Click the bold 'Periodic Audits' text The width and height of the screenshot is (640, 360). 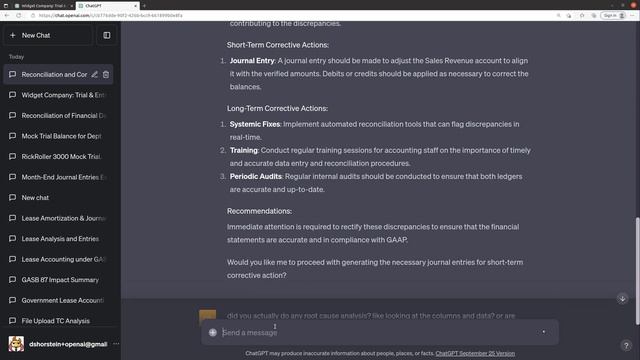[x=256, y=176]
